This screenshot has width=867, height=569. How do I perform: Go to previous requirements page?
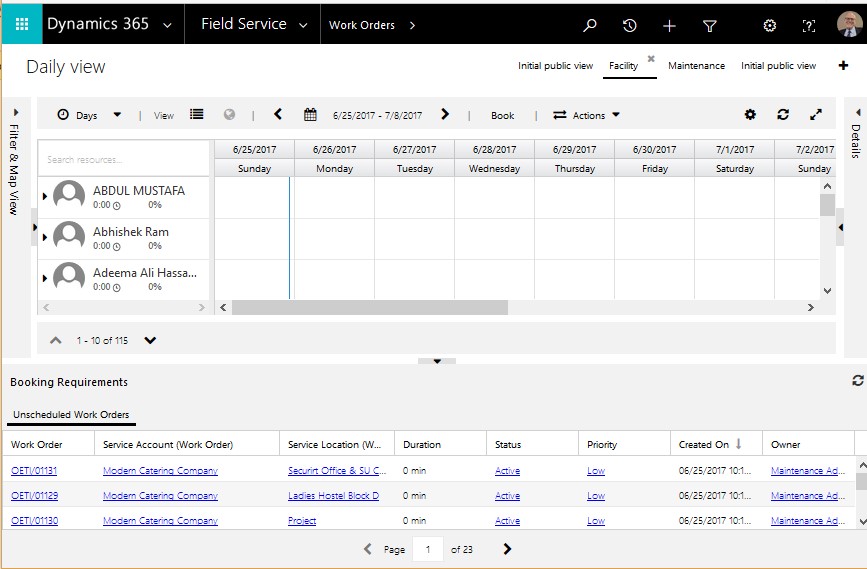click(x=368, y=549)
